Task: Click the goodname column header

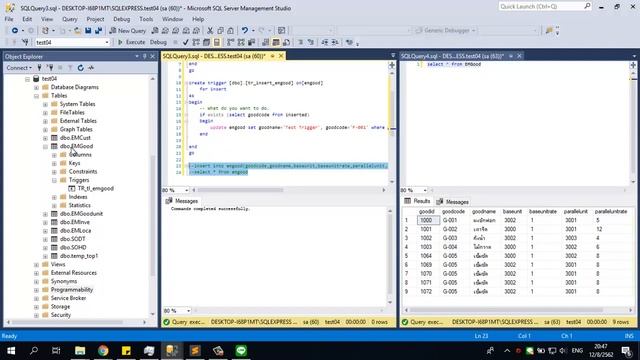Action: (484, 211)
